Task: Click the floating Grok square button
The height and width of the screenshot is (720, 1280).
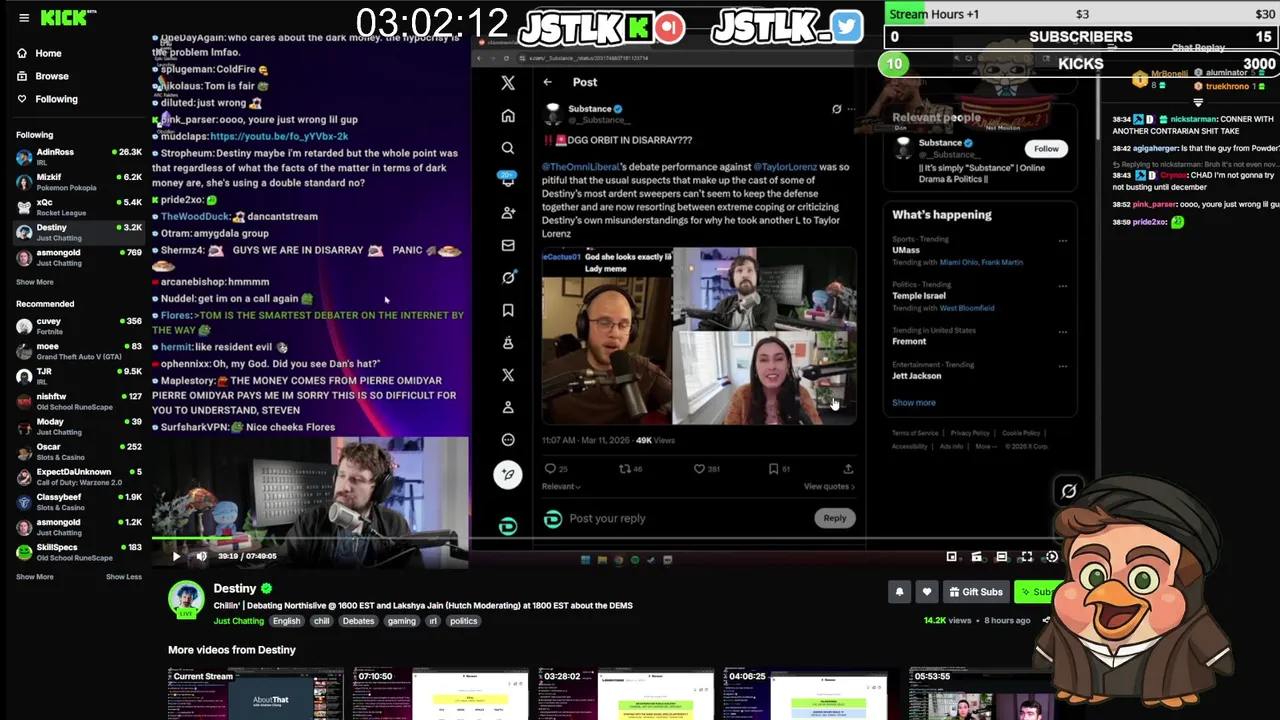Action: 1069,491
